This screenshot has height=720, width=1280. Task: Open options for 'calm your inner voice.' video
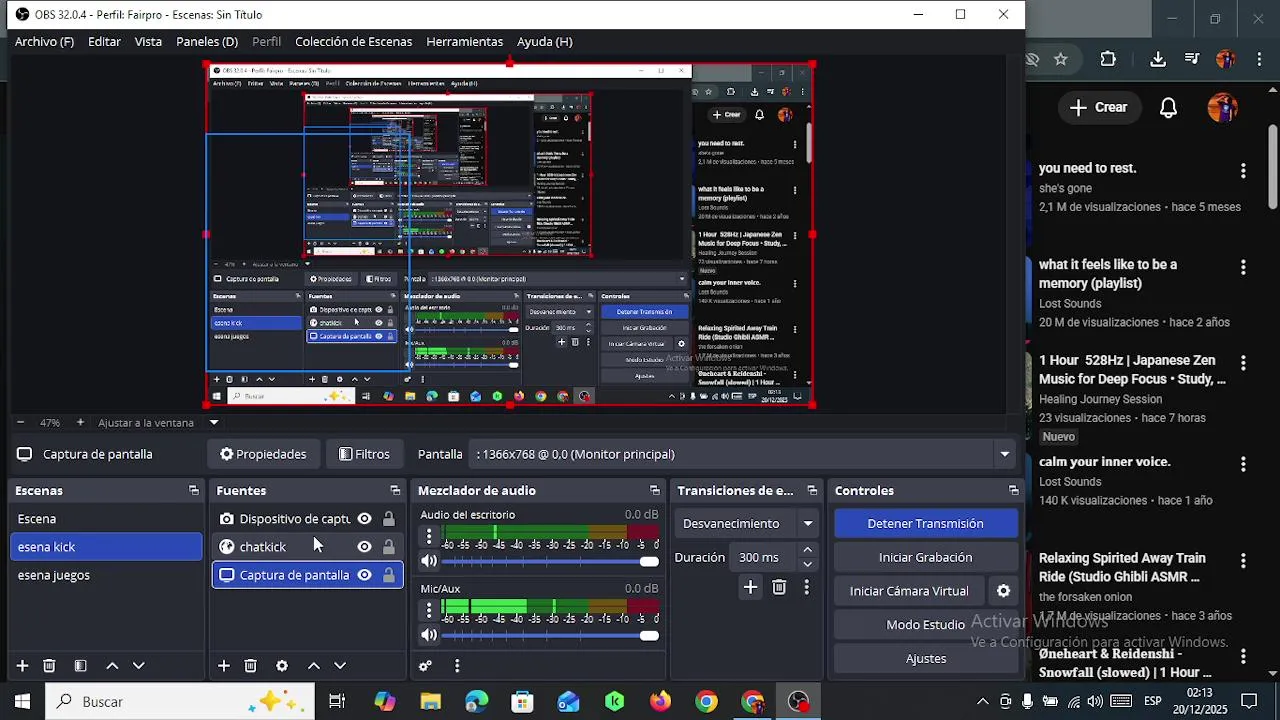[1243, 465]
